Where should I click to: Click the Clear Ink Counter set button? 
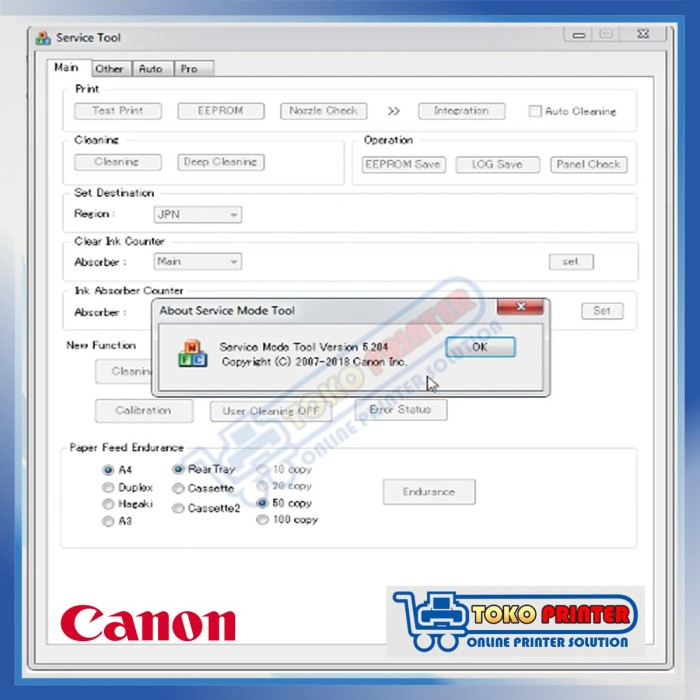click(571, 262)
